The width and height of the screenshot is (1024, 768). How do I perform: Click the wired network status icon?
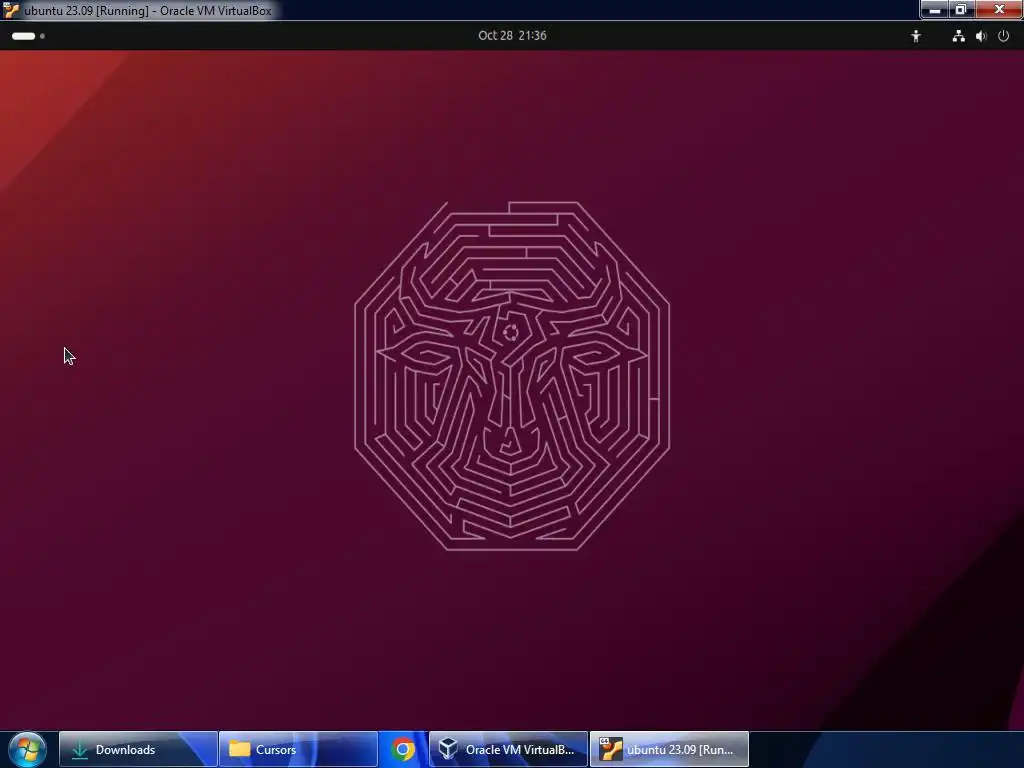click(x=958, y=36)
